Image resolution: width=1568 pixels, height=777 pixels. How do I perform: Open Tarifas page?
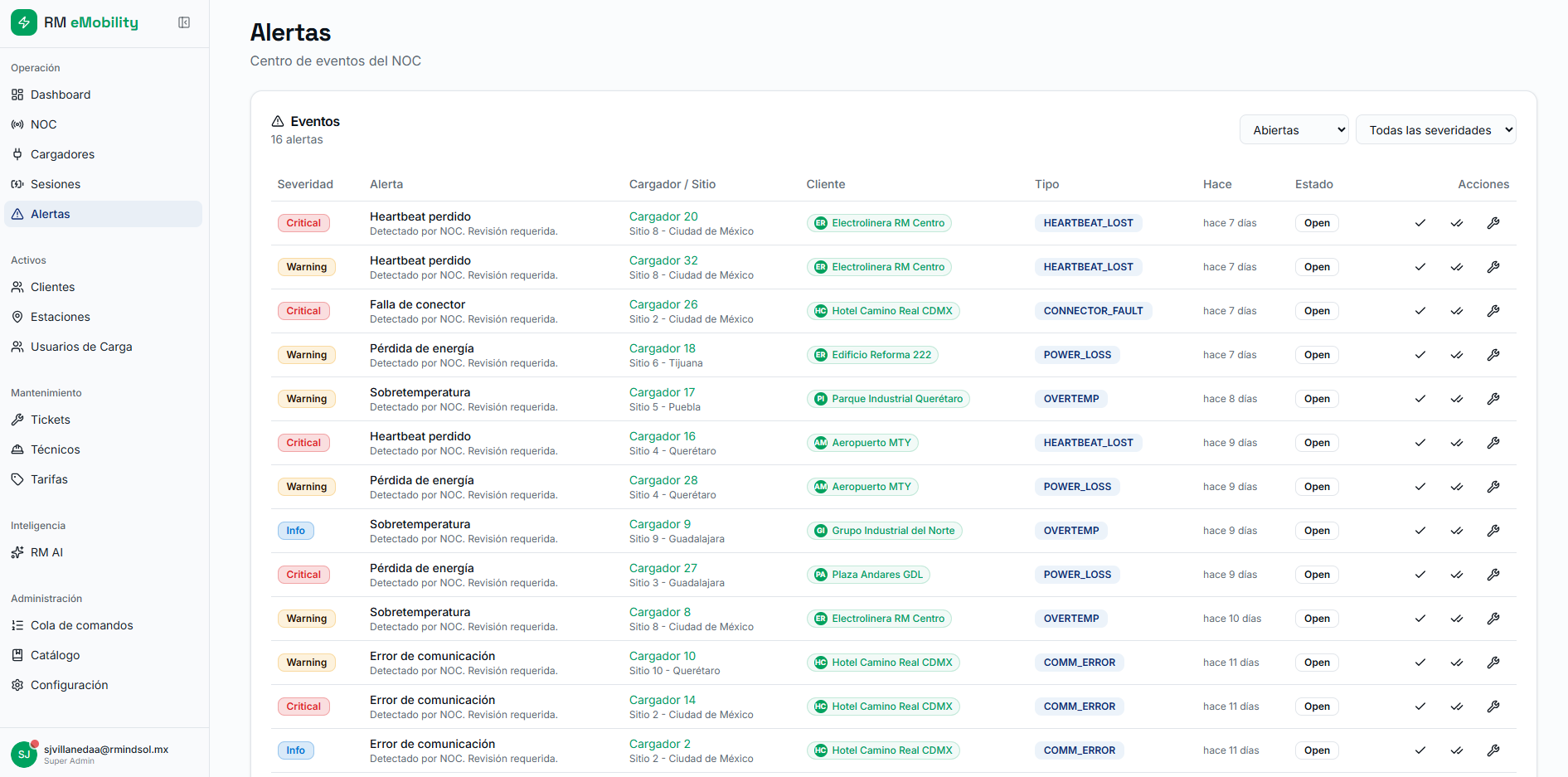point(103,479)
